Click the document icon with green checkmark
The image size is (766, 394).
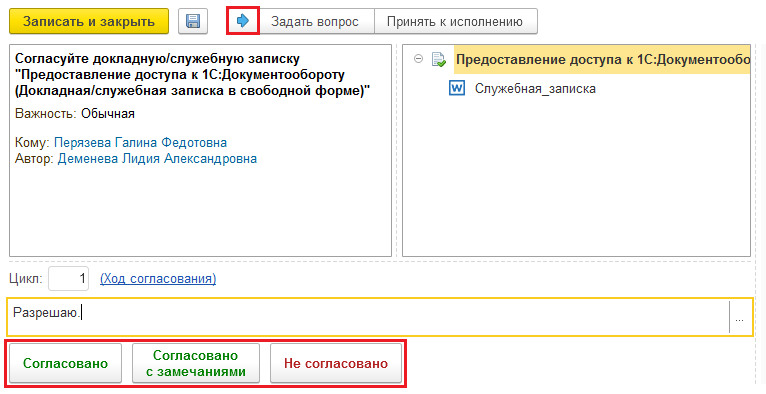438,60
